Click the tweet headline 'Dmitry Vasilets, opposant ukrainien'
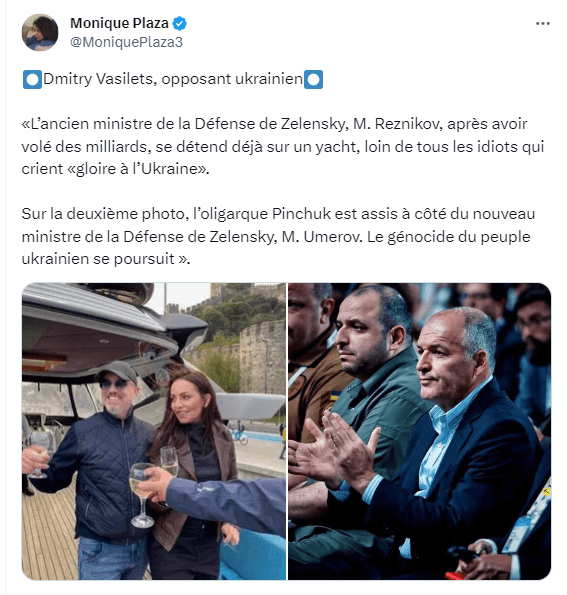 (173, 79)
